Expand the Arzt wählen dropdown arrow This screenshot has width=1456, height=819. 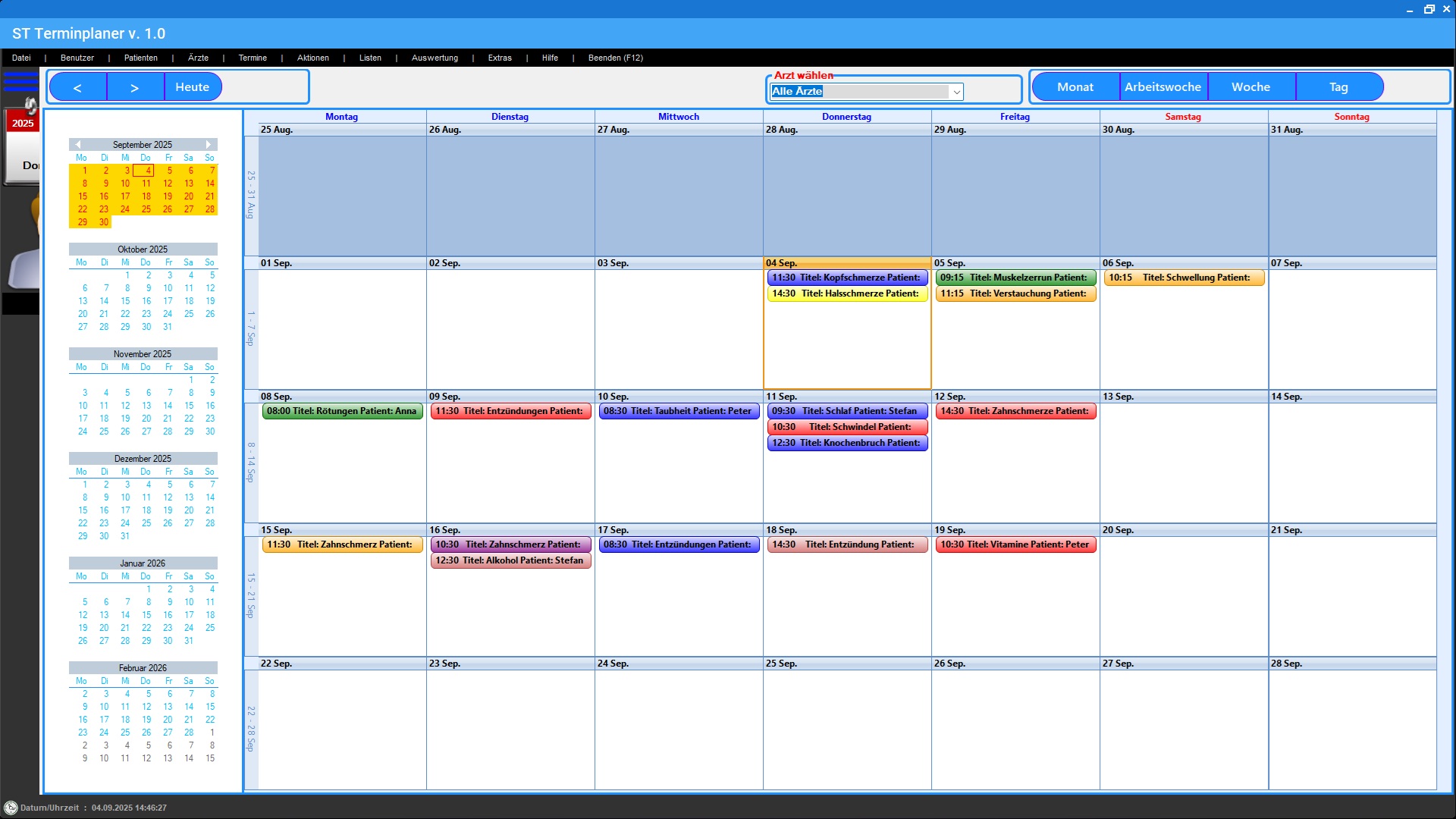click(957, 92)
